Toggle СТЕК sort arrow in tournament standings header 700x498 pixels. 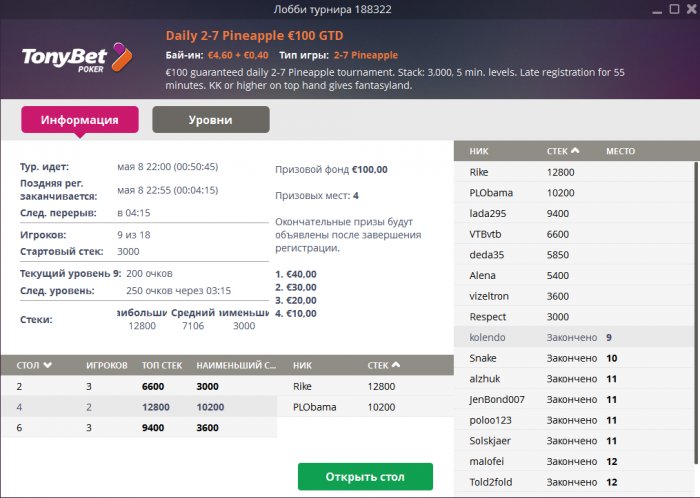575,151
